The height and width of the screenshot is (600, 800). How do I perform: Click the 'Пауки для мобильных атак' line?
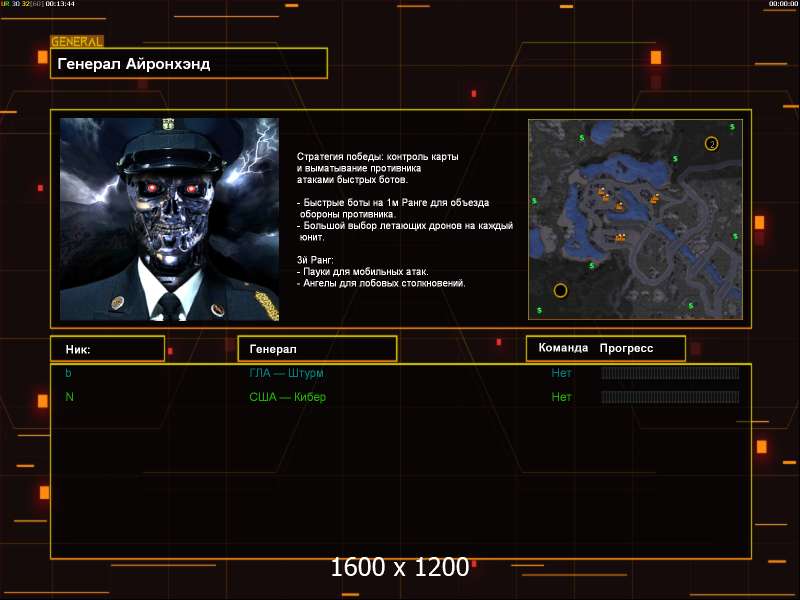point(363,271)
